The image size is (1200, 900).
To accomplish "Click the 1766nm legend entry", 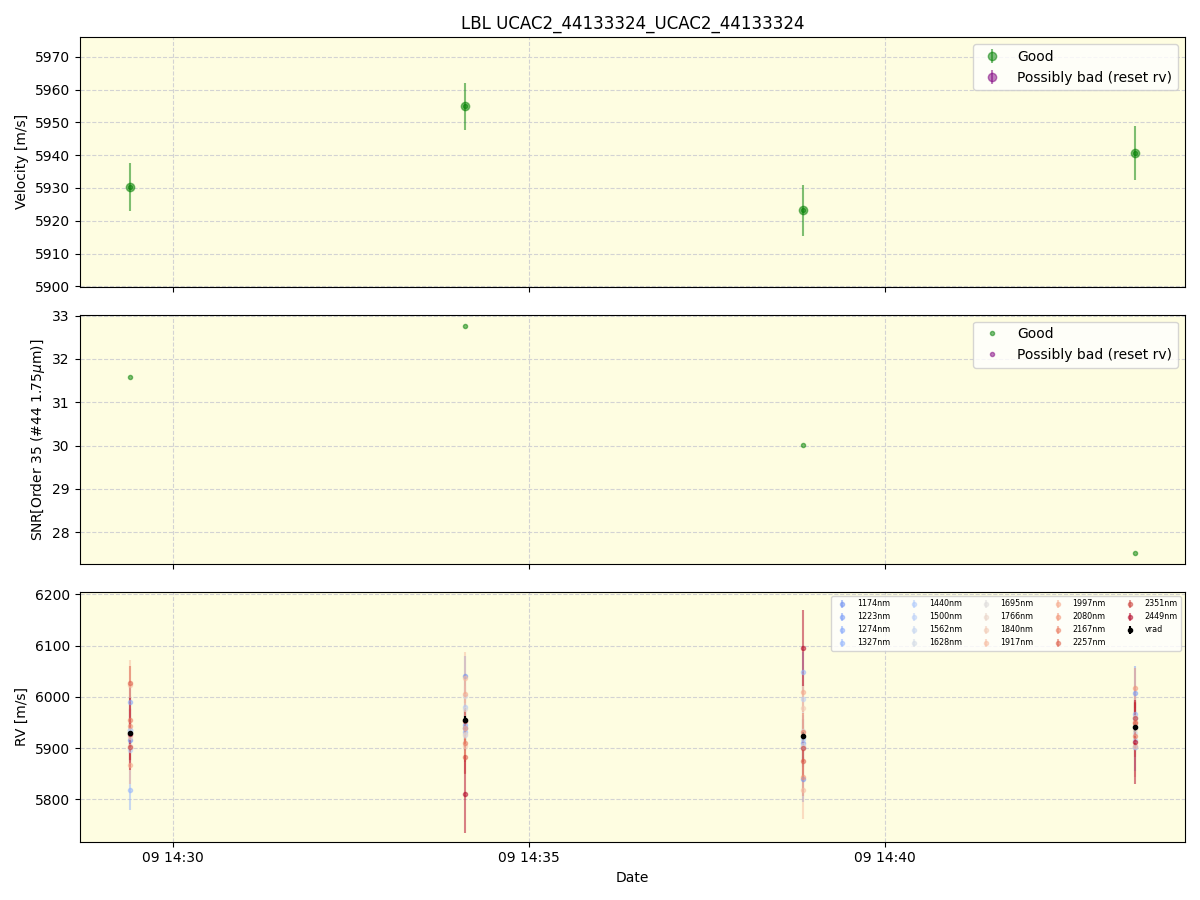I will pos(1017,617).
